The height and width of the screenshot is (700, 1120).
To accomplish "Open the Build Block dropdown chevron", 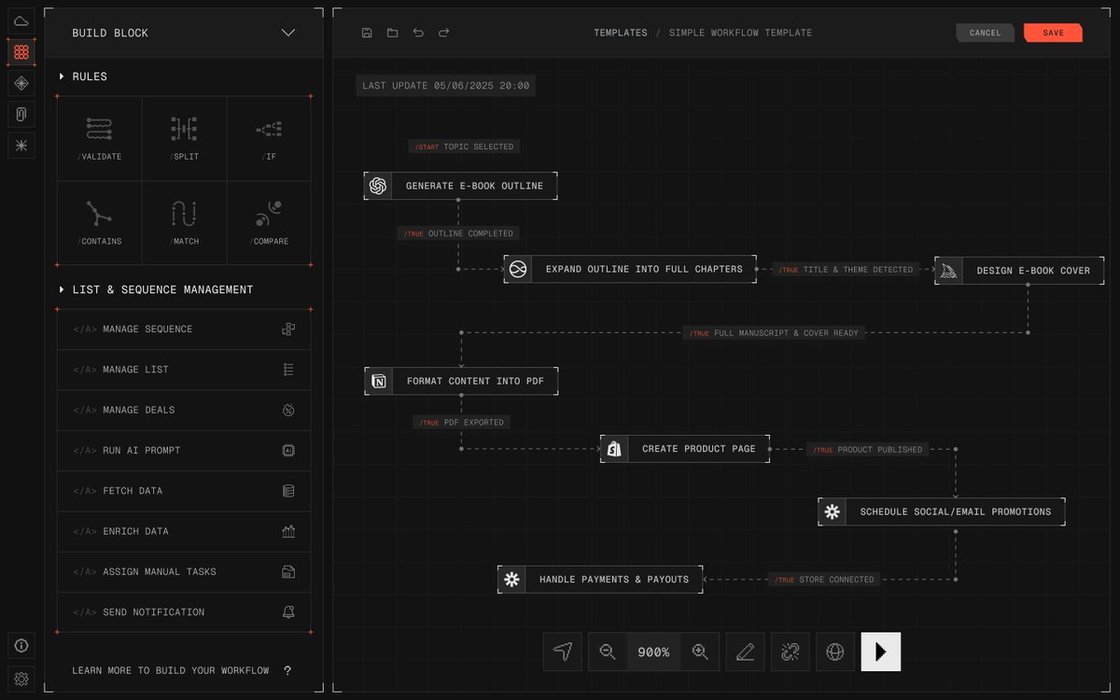I will click(288, 33).
